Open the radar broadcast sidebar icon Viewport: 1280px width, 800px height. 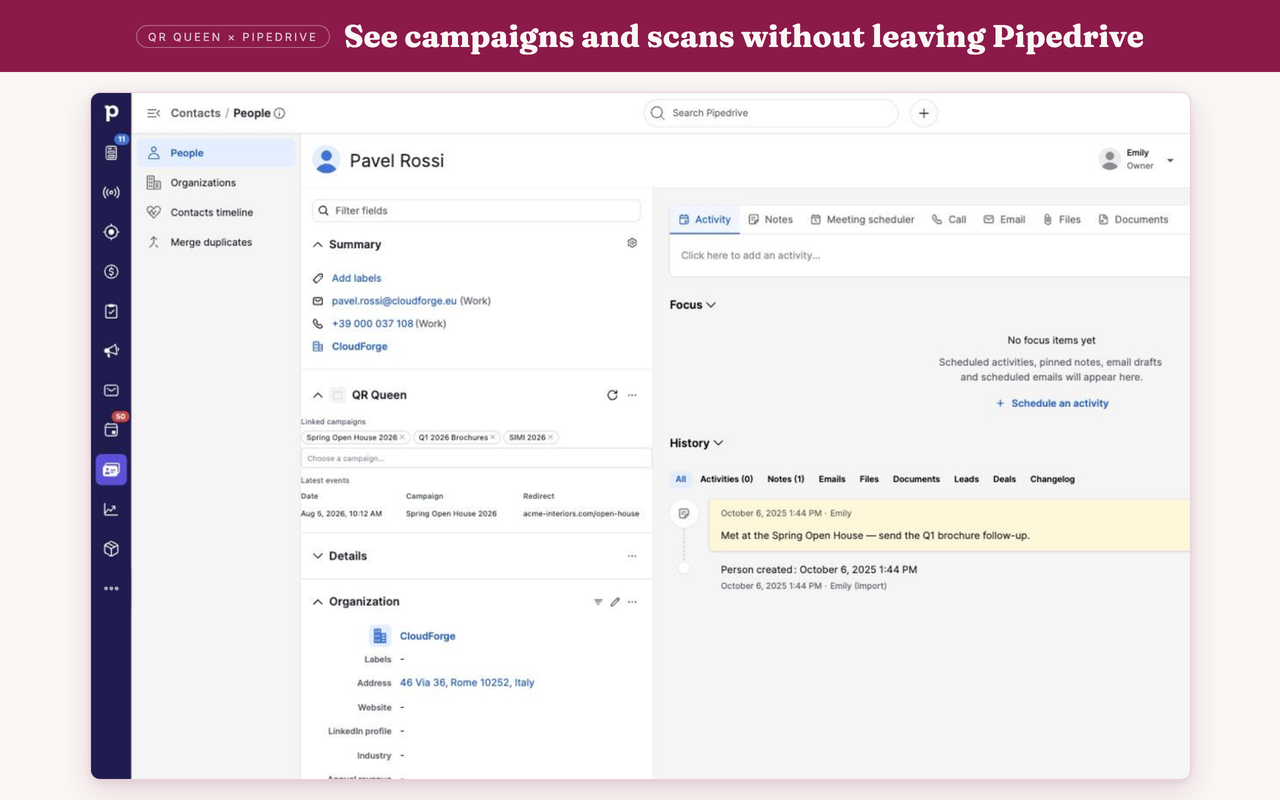point(111,192)
